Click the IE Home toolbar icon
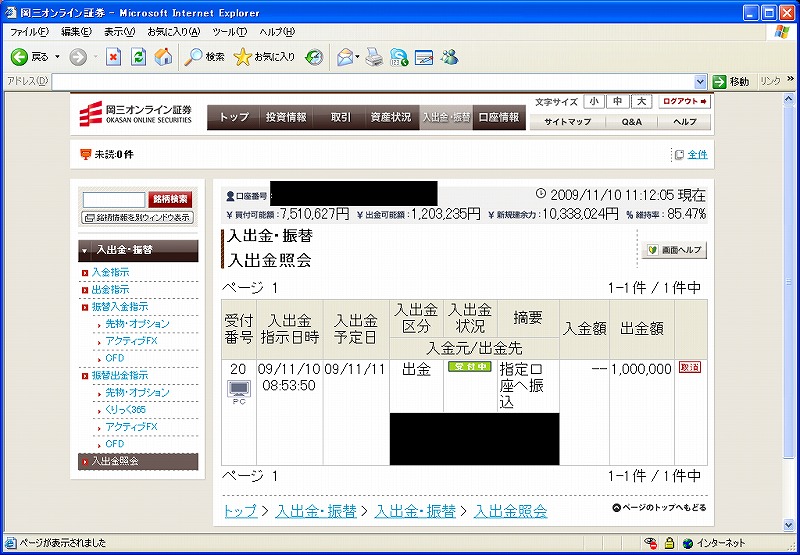 tap(160, 57)
